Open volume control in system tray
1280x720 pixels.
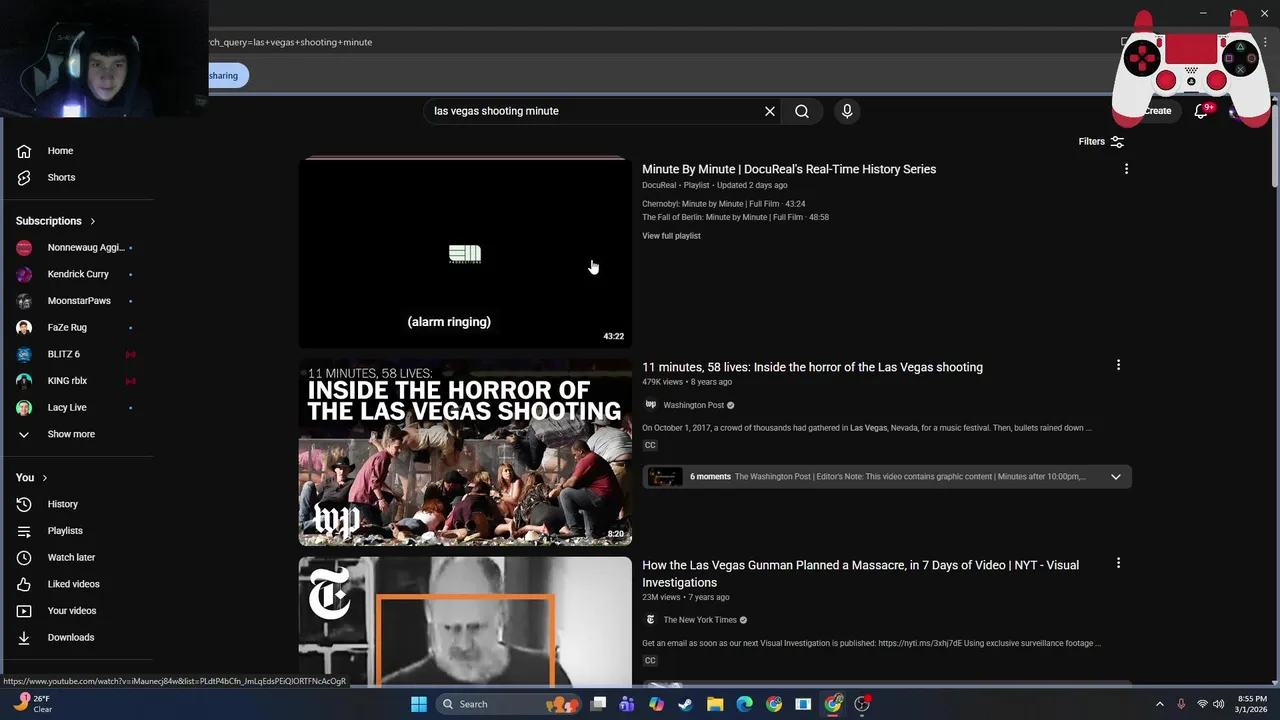[1219, 704]
